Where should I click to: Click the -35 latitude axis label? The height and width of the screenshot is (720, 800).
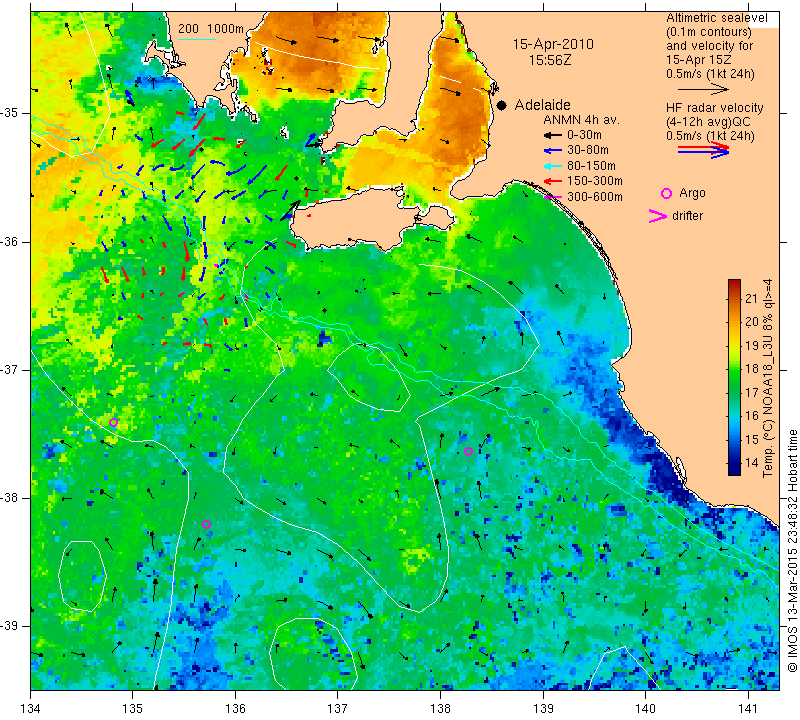tap(11, 113)
